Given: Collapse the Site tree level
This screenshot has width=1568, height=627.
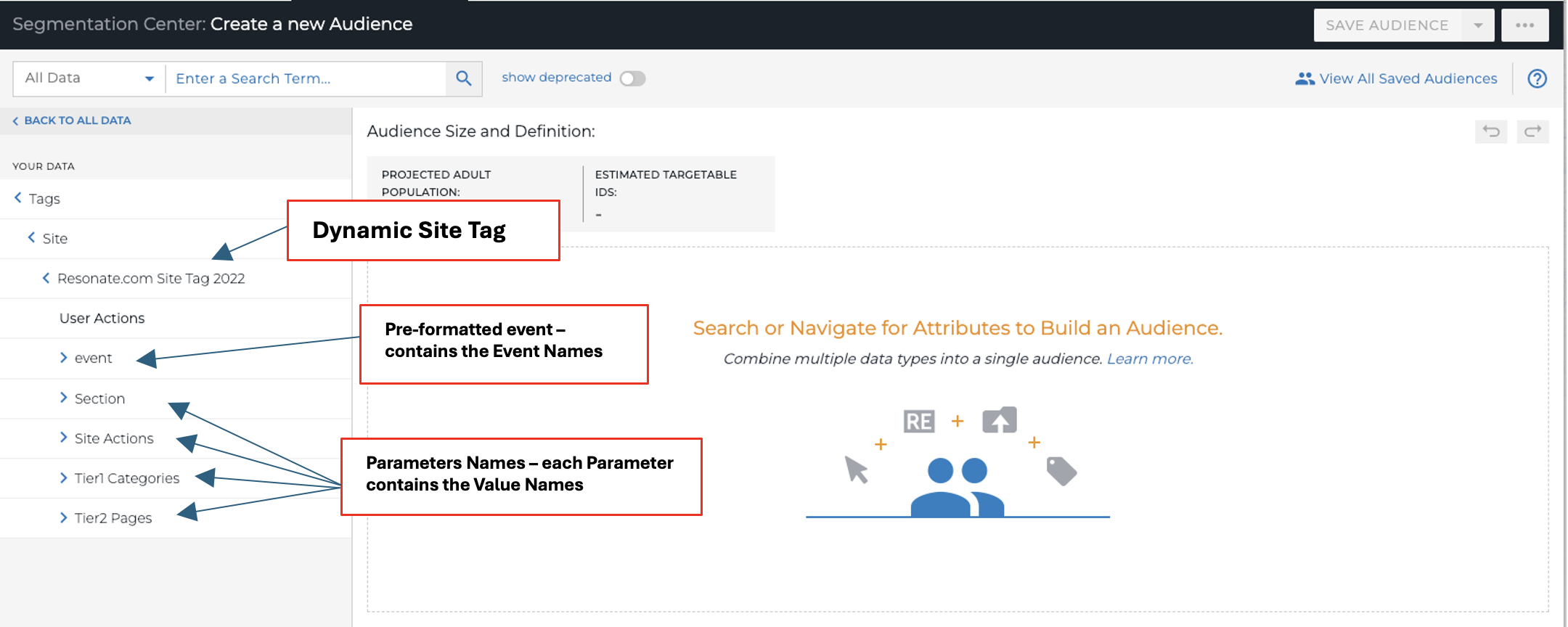Looking at the screenshot, I should tap(31, 238).
